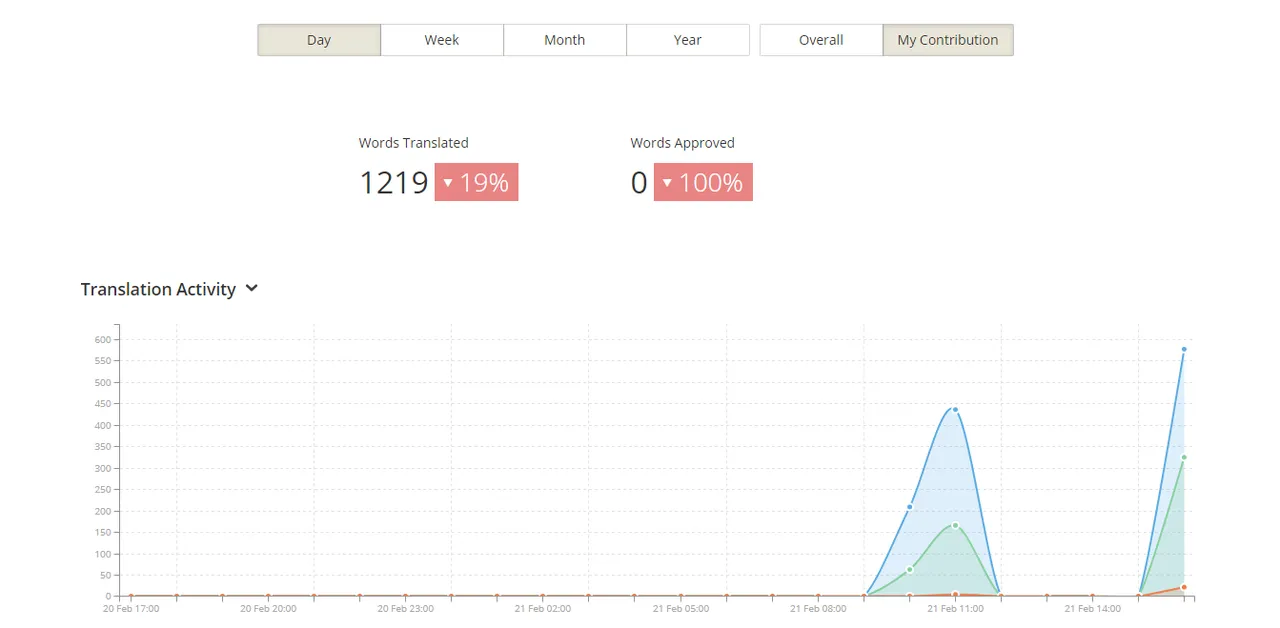
Task: Click the Words Translated label
Action: 414,143
